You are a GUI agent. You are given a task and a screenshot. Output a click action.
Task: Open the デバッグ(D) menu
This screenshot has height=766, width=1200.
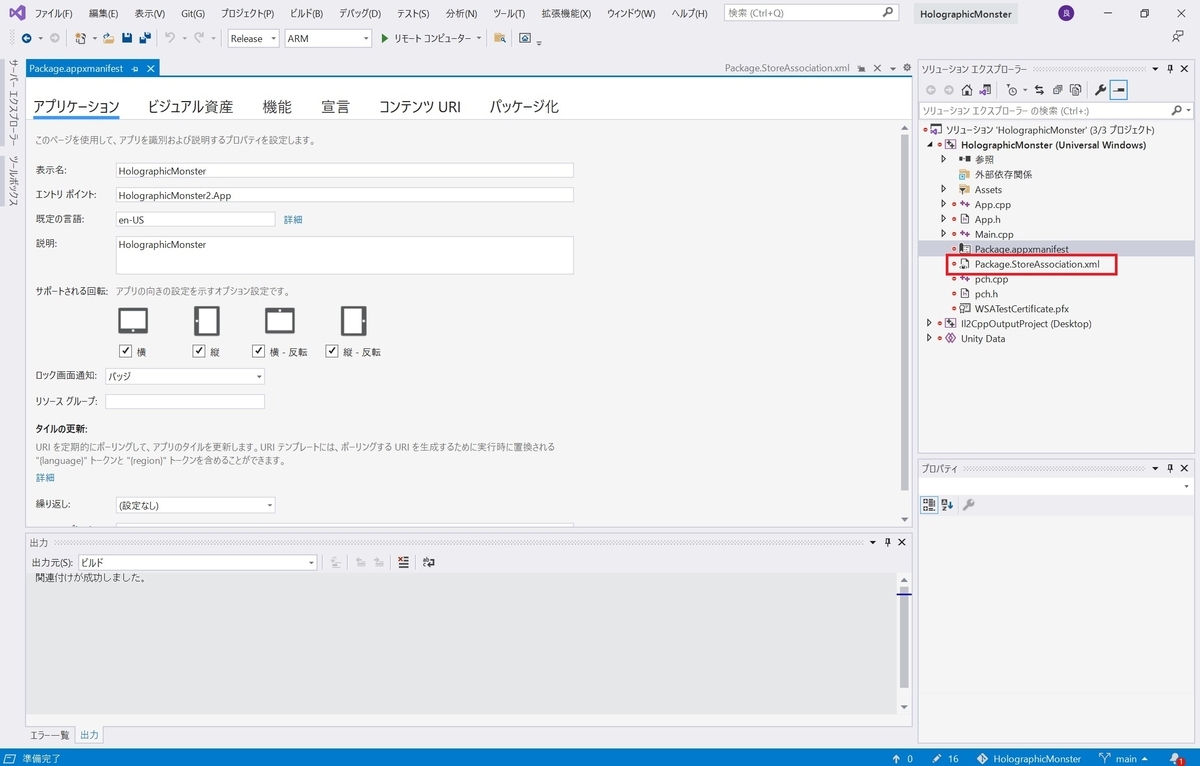(x=358, y=14)
